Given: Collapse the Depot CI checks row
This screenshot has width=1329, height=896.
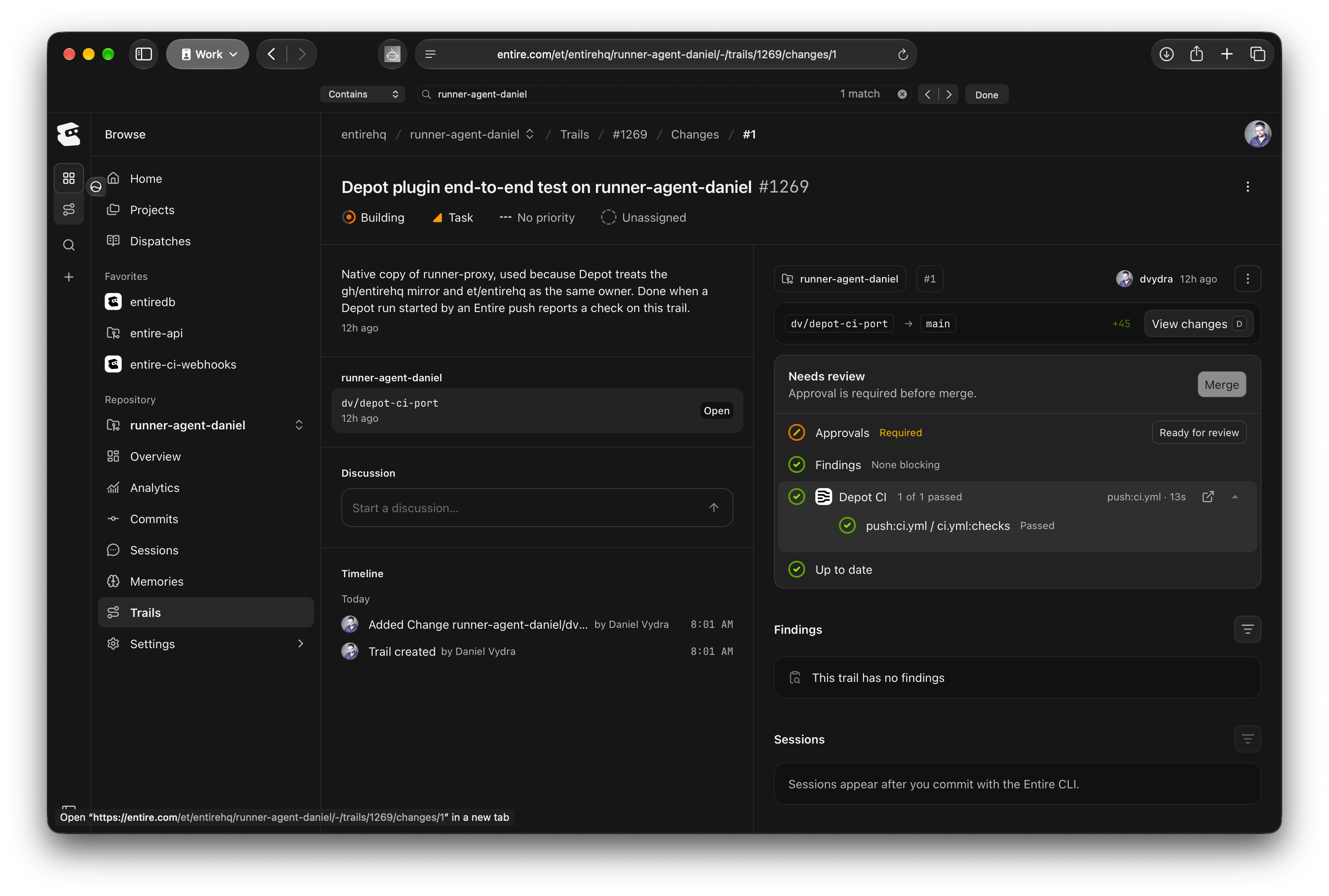Looking at the screenshot, I should [1235, 497].
